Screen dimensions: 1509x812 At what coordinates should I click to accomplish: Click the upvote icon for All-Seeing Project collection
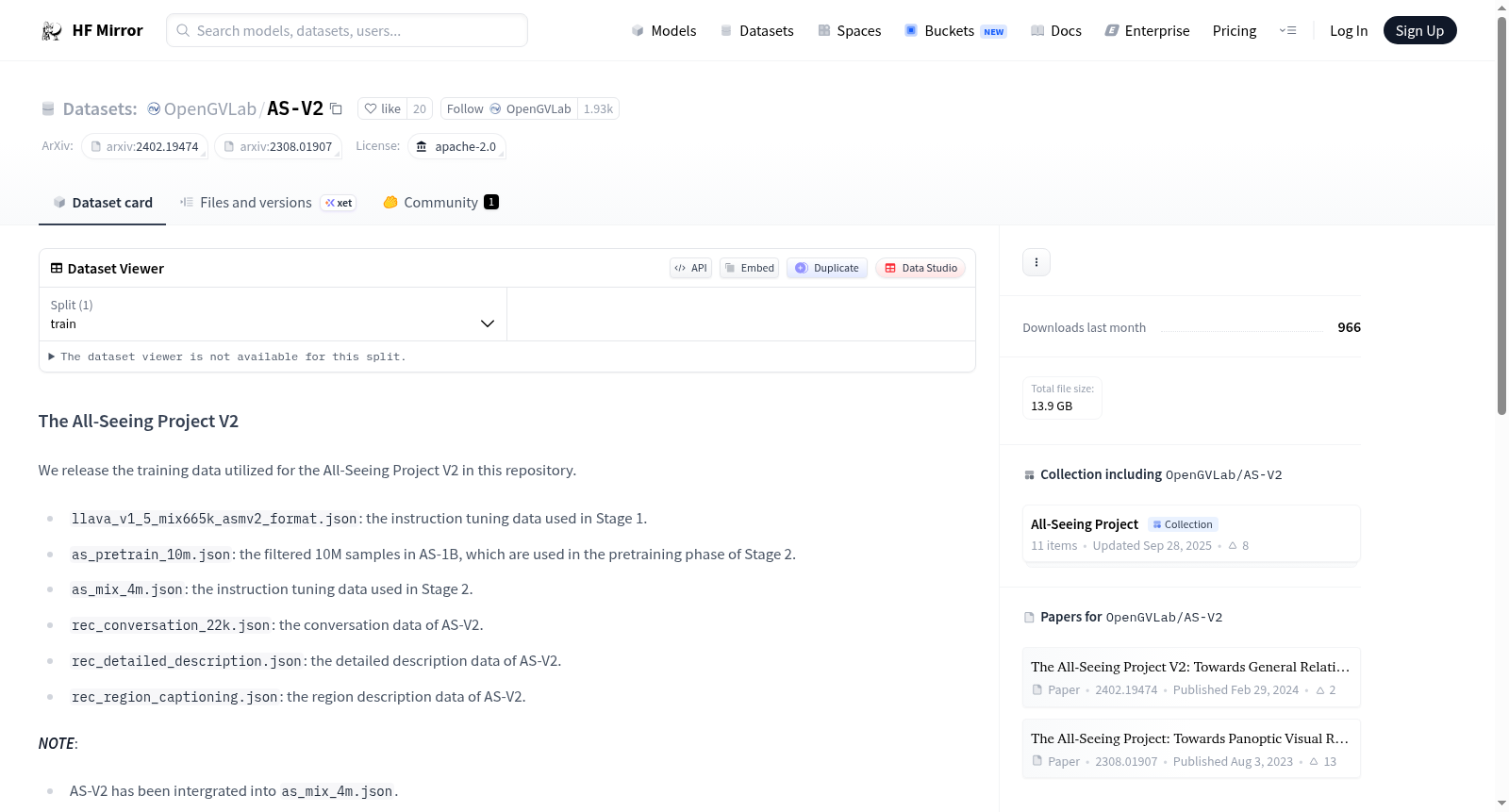tap(1233, 546)
